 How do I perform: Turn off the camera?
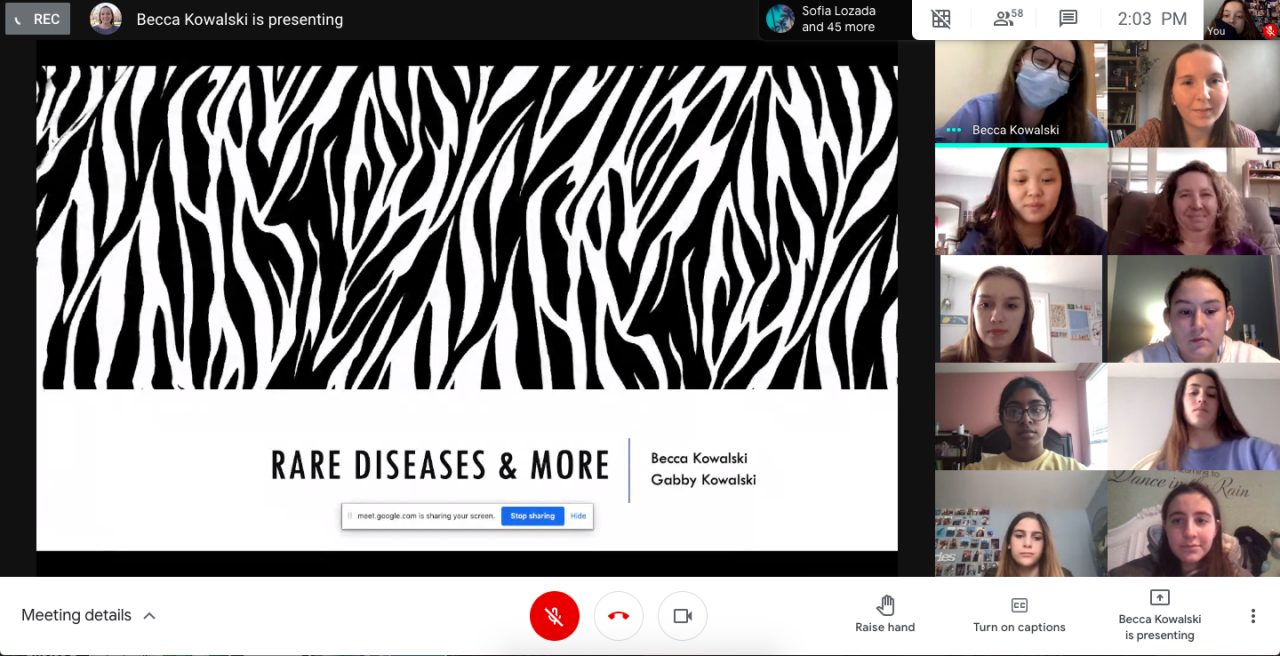click(682, 616)
